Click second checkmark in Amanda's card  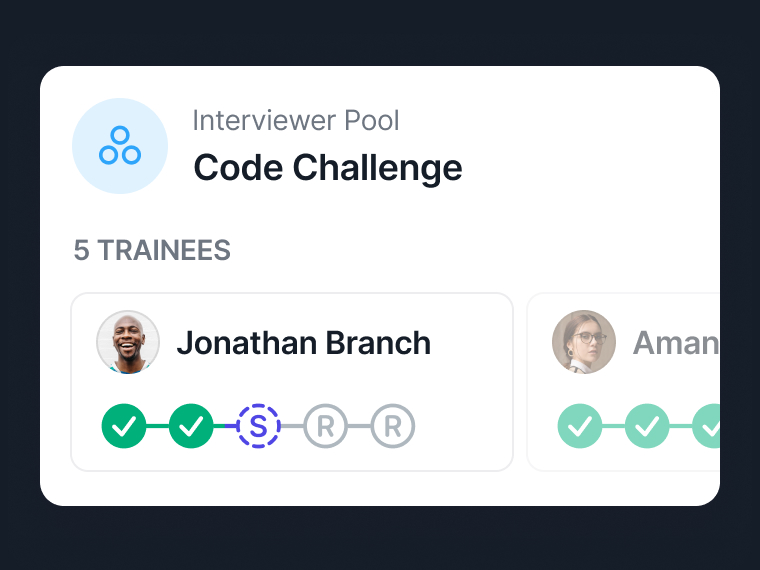(x=647, y=426)
